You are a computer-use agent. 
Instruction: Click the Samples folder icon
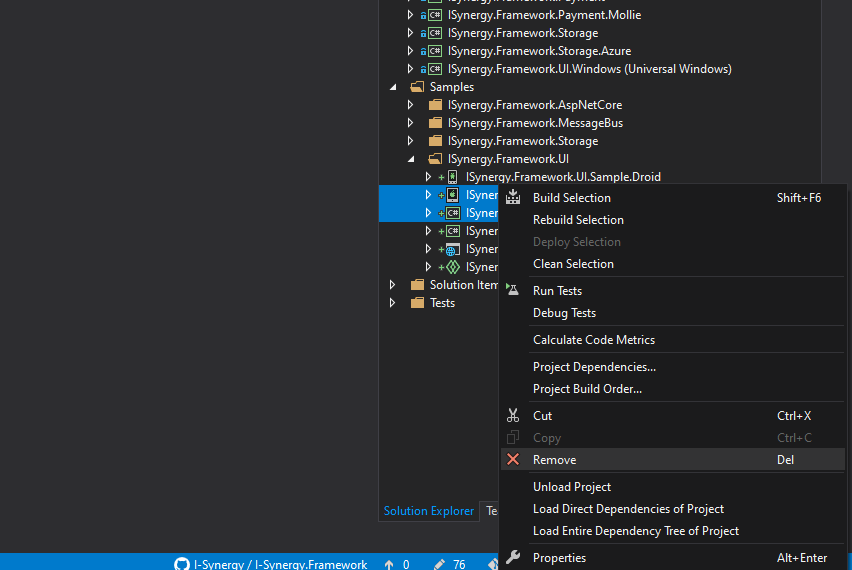(417, 87)
